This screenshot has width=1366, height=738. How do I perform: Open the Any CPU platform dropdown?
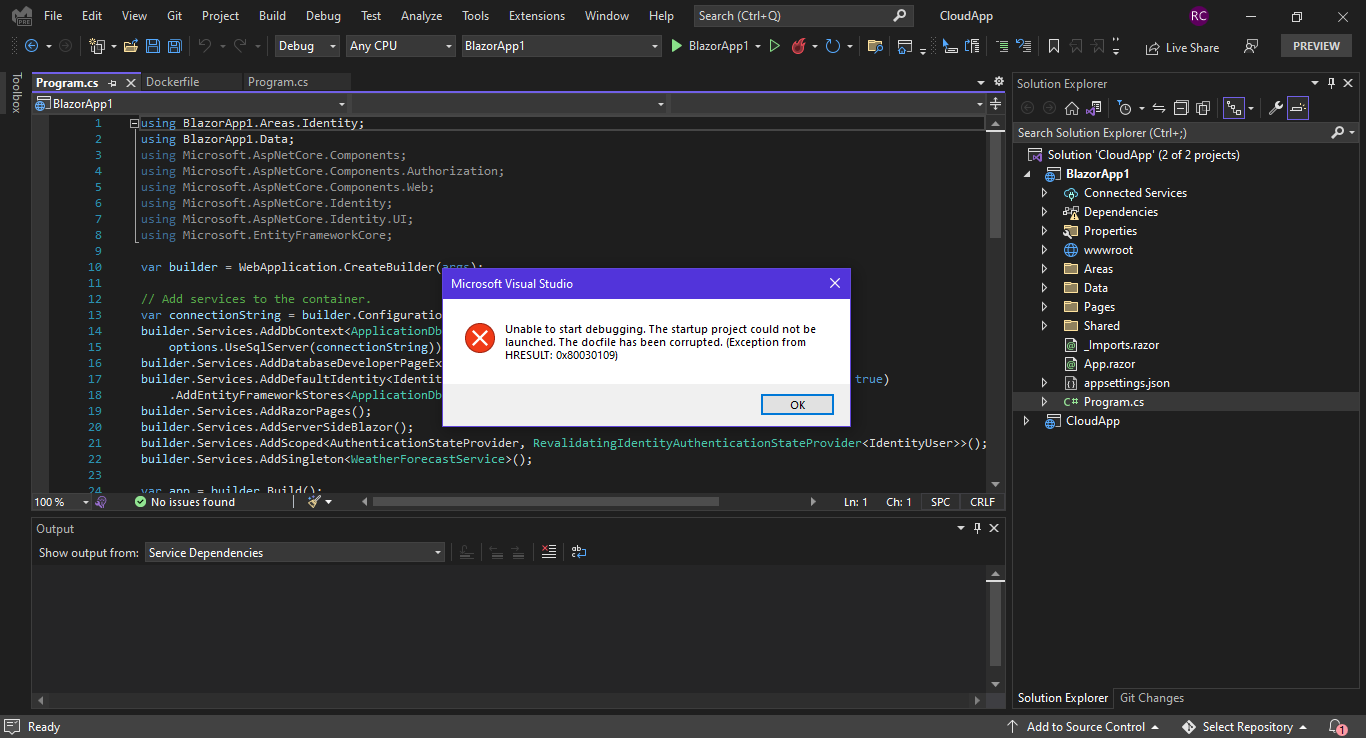[400, 46]
